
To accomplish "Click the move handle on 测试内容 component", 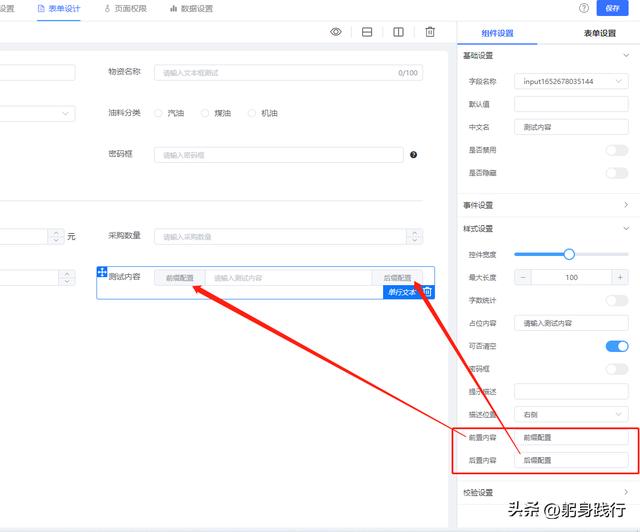I will (x=102, y=272).
